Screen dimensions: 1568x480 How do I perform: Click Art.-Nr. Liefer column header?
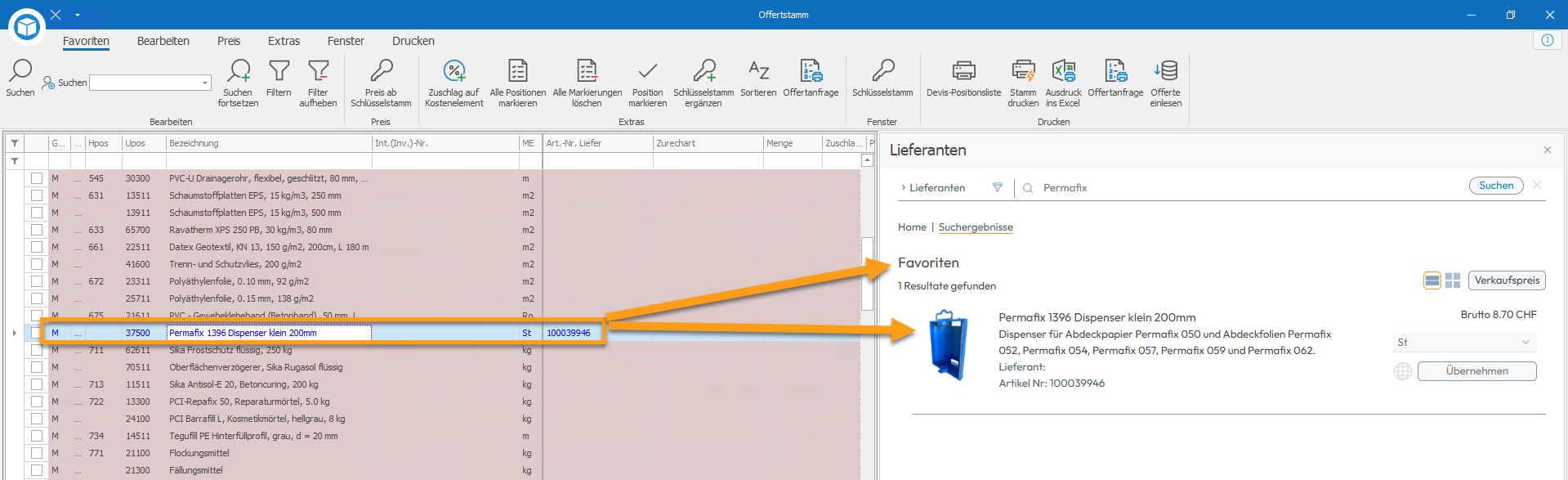(598, 143)
